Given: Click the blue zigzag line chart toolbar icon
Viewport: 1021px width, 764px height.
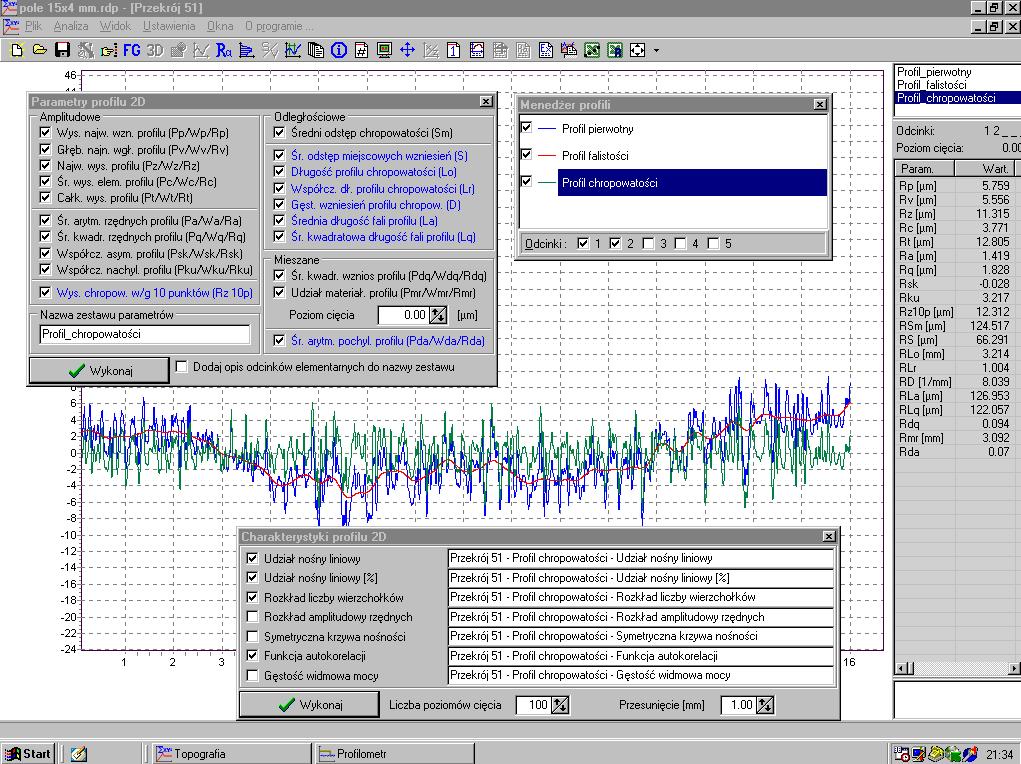Looking at the screenshot, I should tap(292, 50).
